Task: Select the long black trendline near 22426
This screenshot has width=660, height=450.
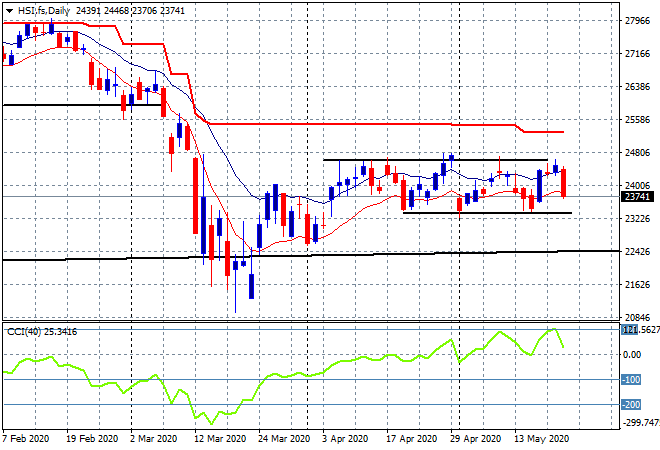Action: click(x=311, y=255)
